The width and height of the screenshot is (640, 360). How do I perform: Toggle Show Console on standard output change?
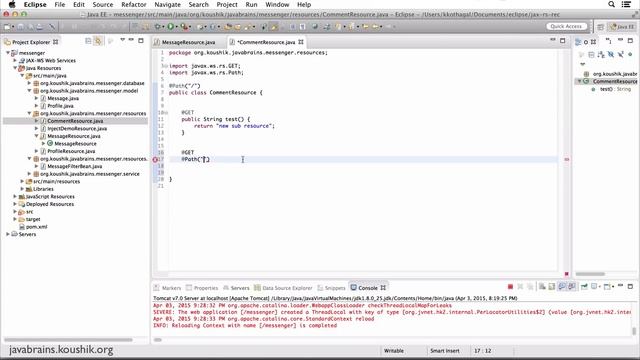562,287
